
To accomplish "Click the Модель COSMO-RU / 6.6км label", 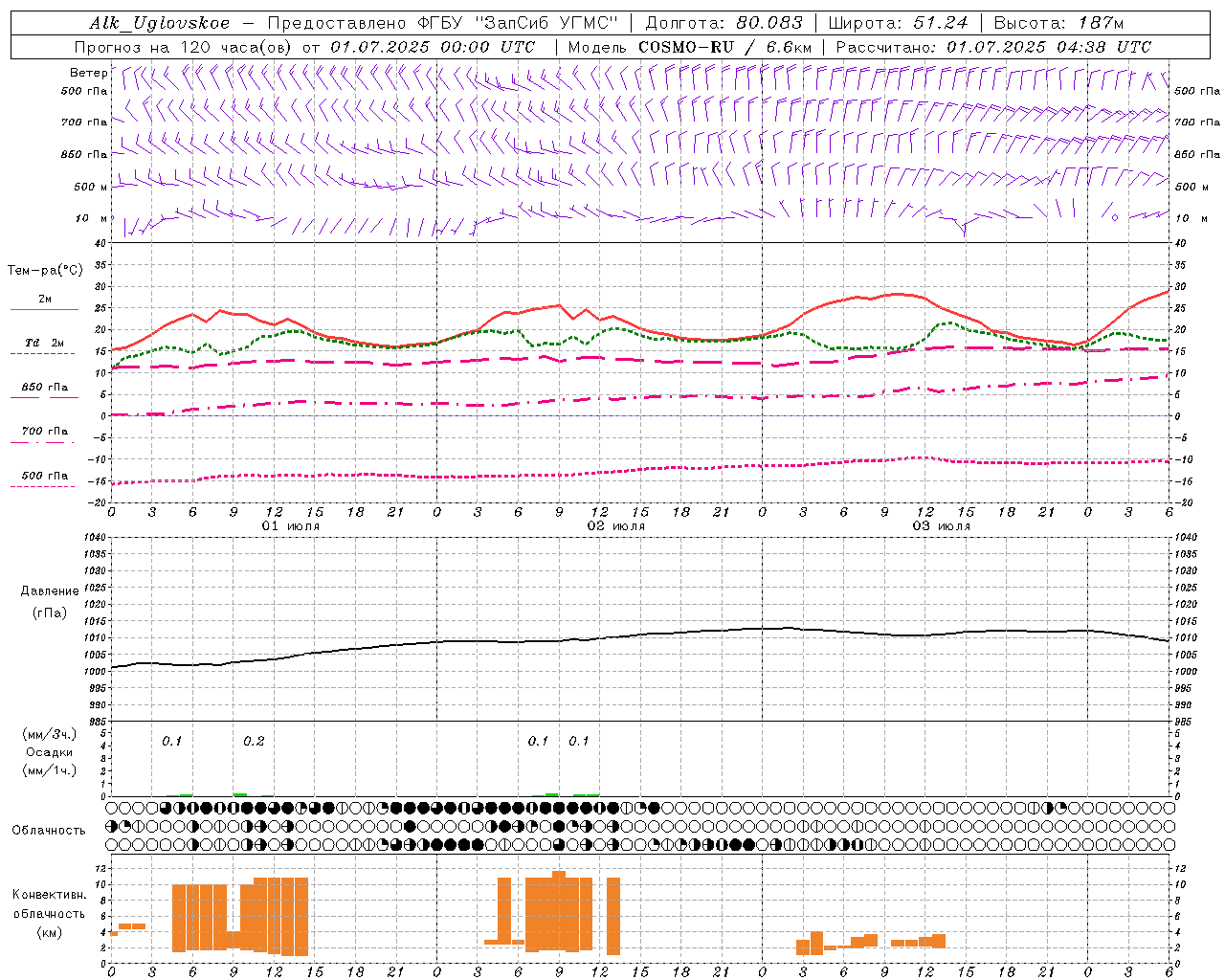I will pyautogui.click(x=689, y=47).
